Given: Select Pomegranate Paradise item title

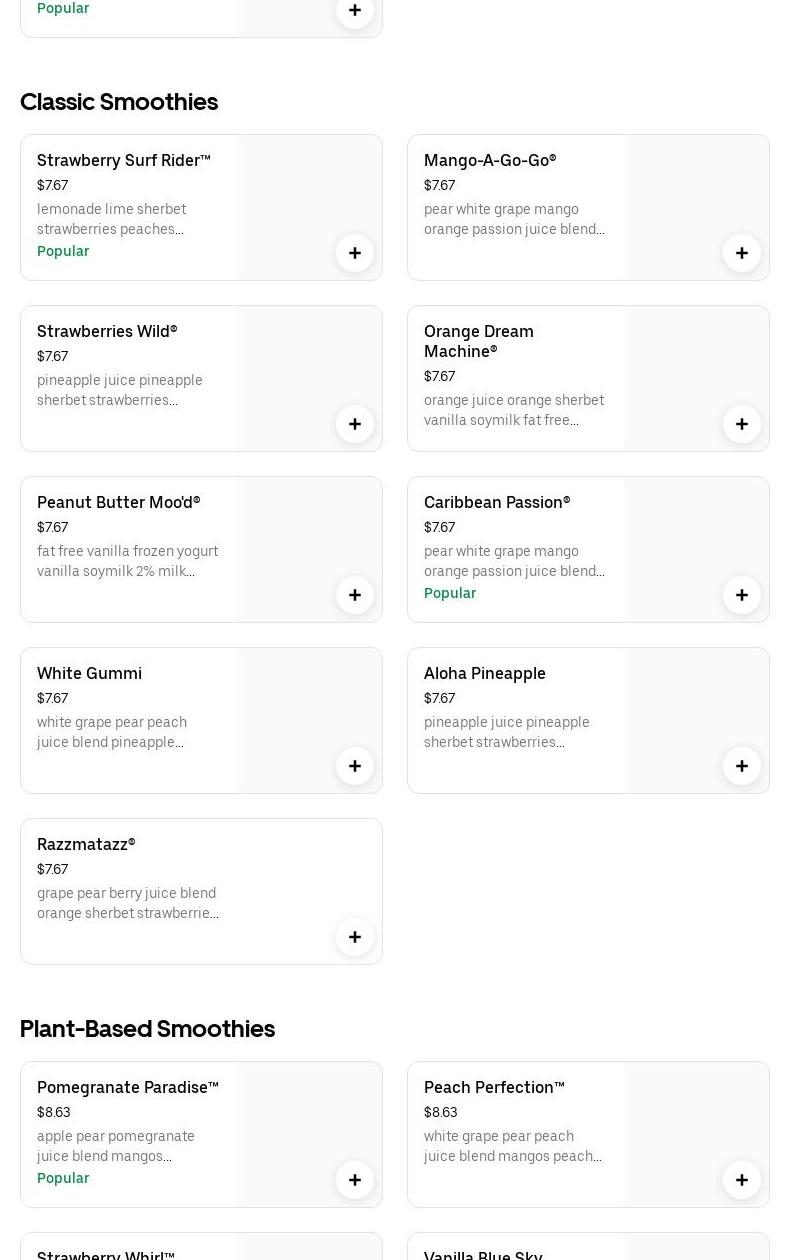Looking at the screenshot, I should [128, 1087].
